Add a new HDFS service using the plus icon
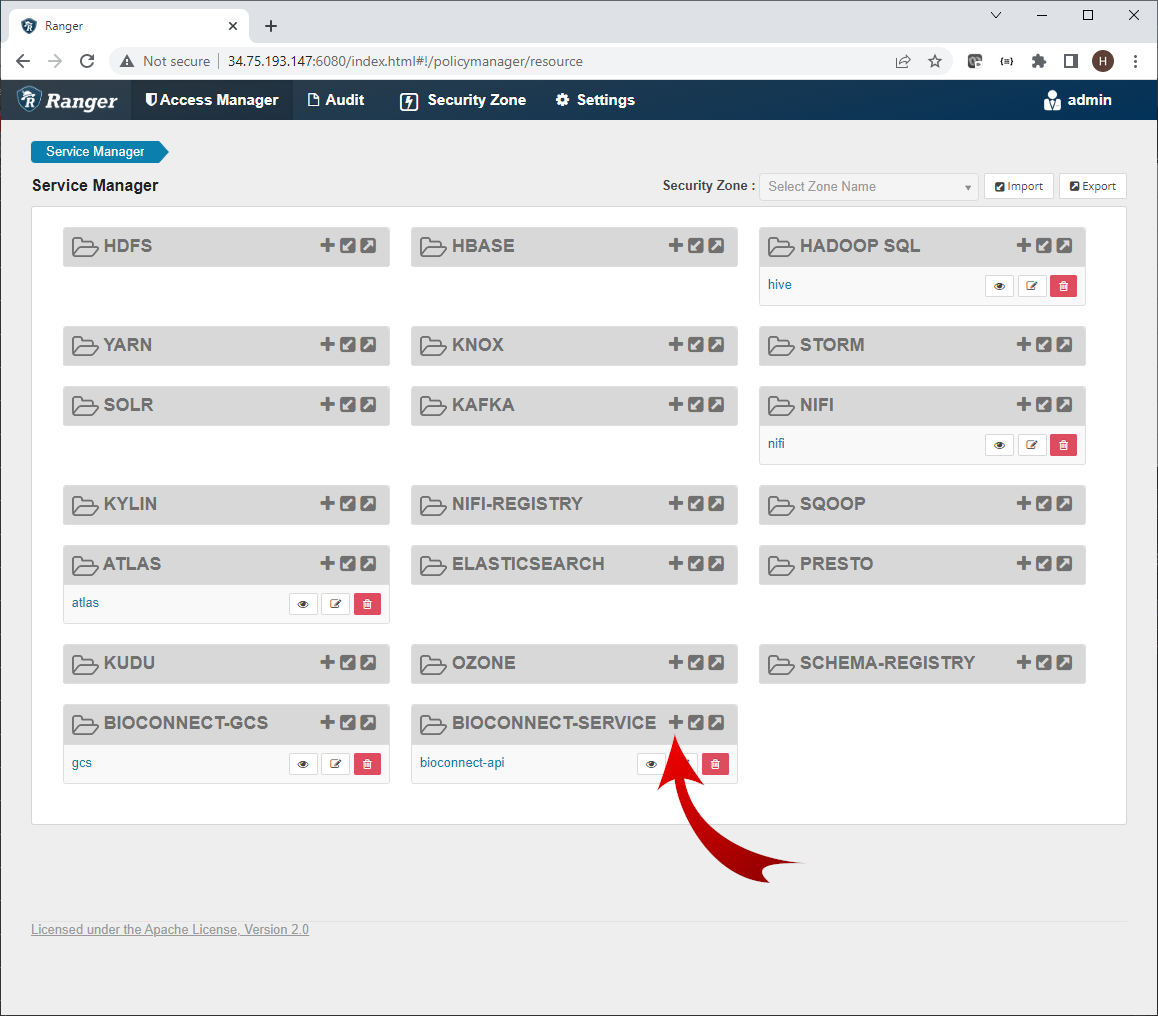Image resolution: width=1158 pixels, height=1016 pixels. coord(327,246)
